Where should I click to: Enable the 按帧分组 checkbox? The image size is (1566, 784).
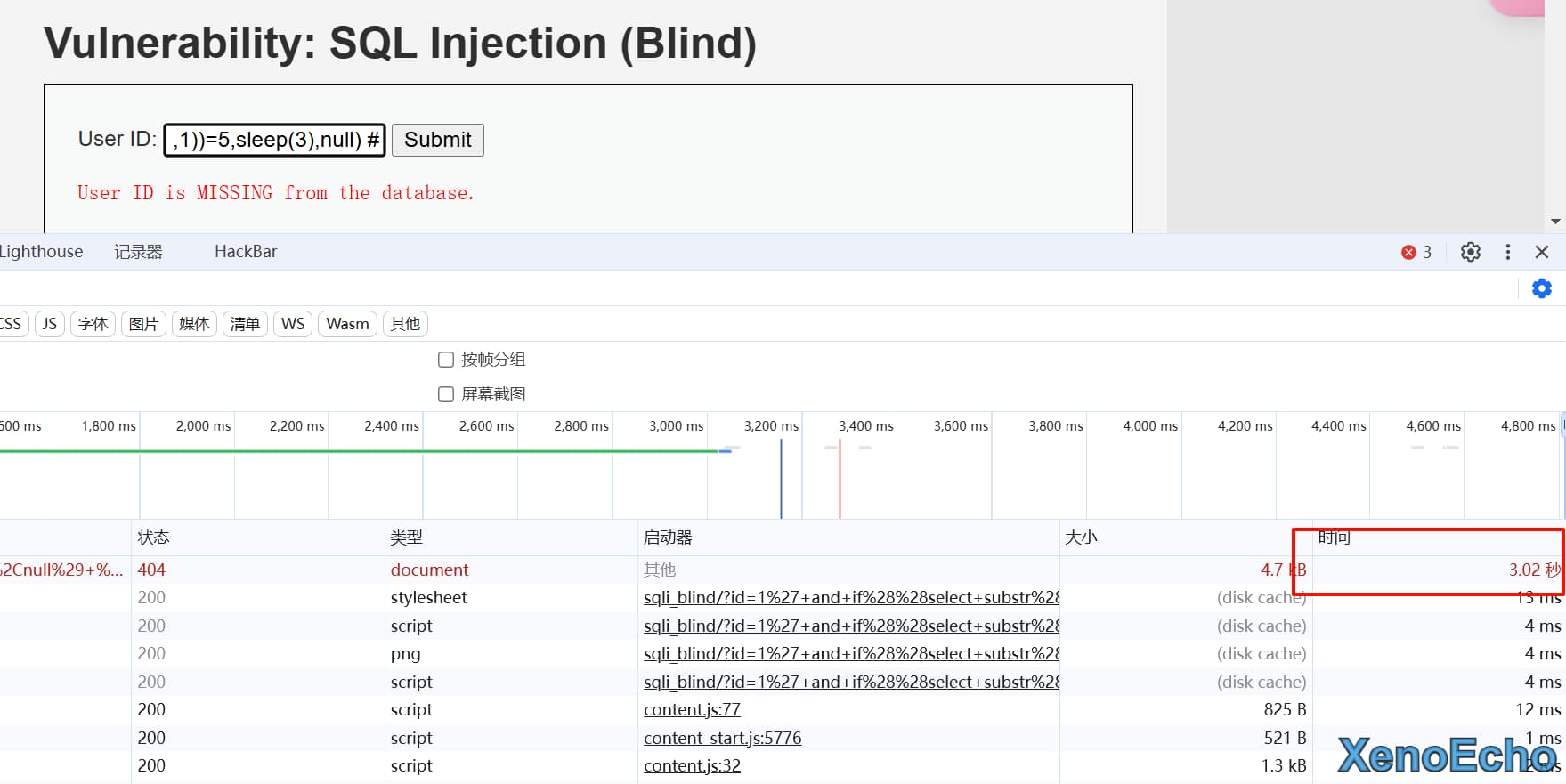(x=446, y=360)
